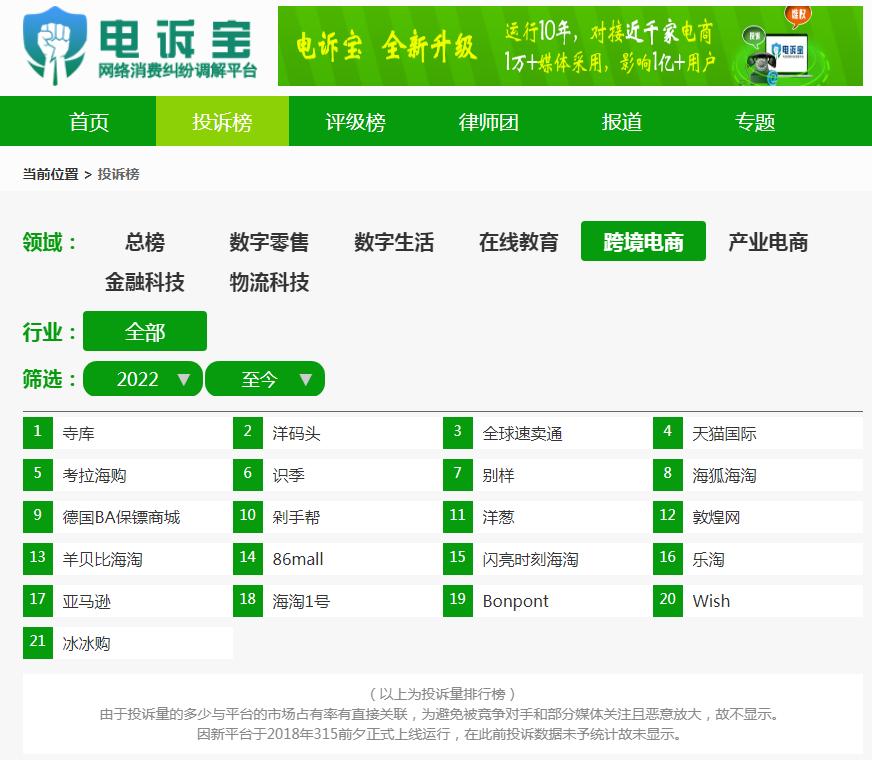Viewport: 872px width, 760px height.
Task: Open the 至今 date dropdown
Action: click(x=265, y=379)
